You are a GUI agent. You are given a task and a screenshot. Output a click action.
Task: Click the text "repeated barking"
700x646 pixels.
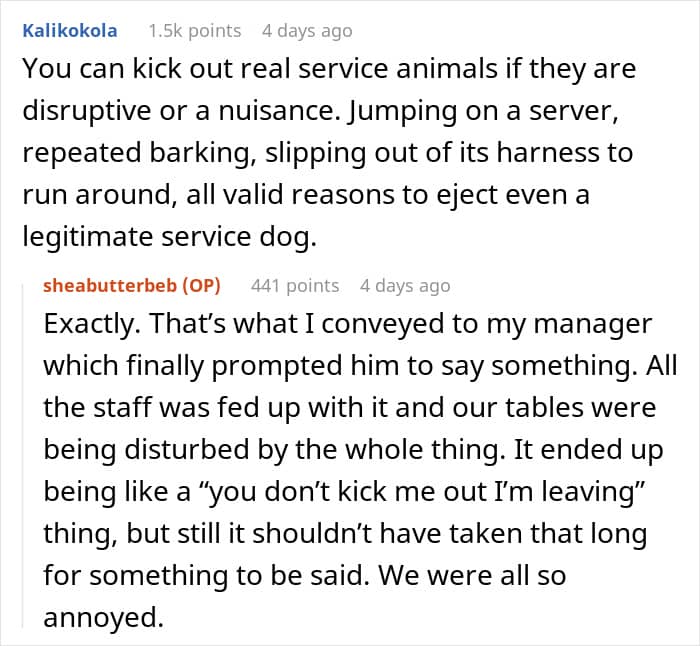138,153
